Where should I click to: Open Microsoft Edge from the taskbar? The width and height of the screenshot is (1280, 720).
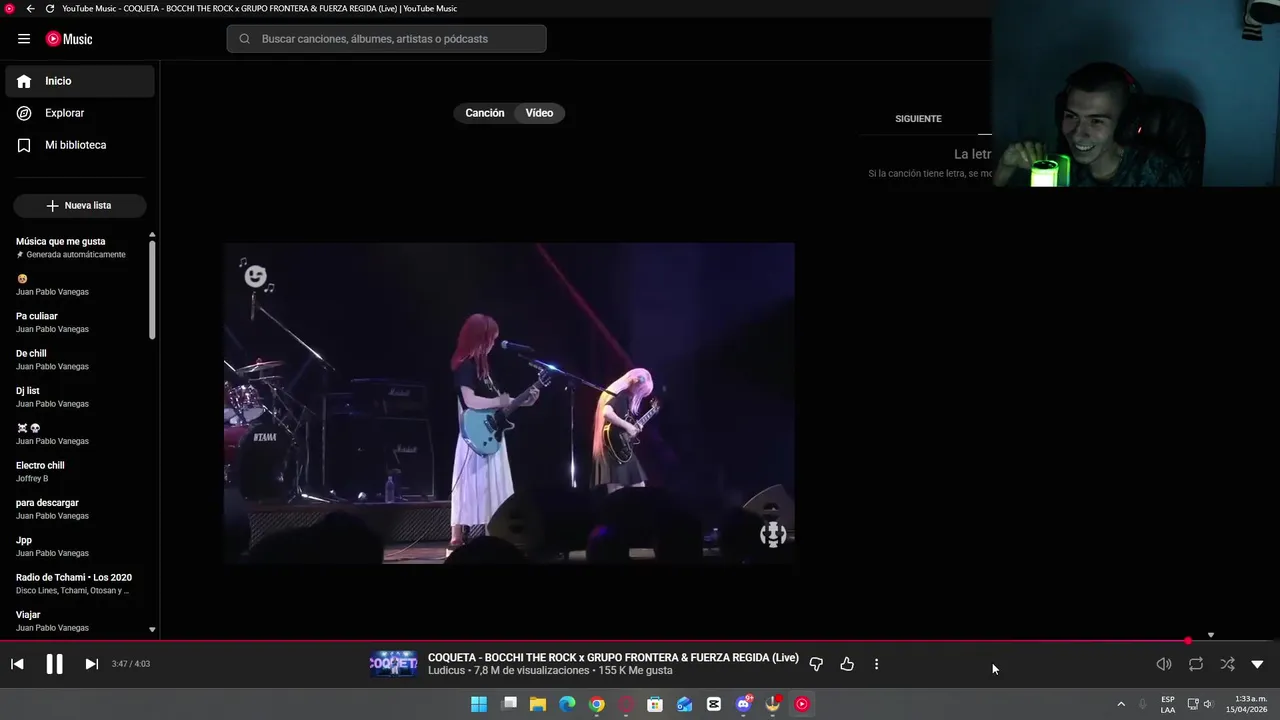click(567, 704)
